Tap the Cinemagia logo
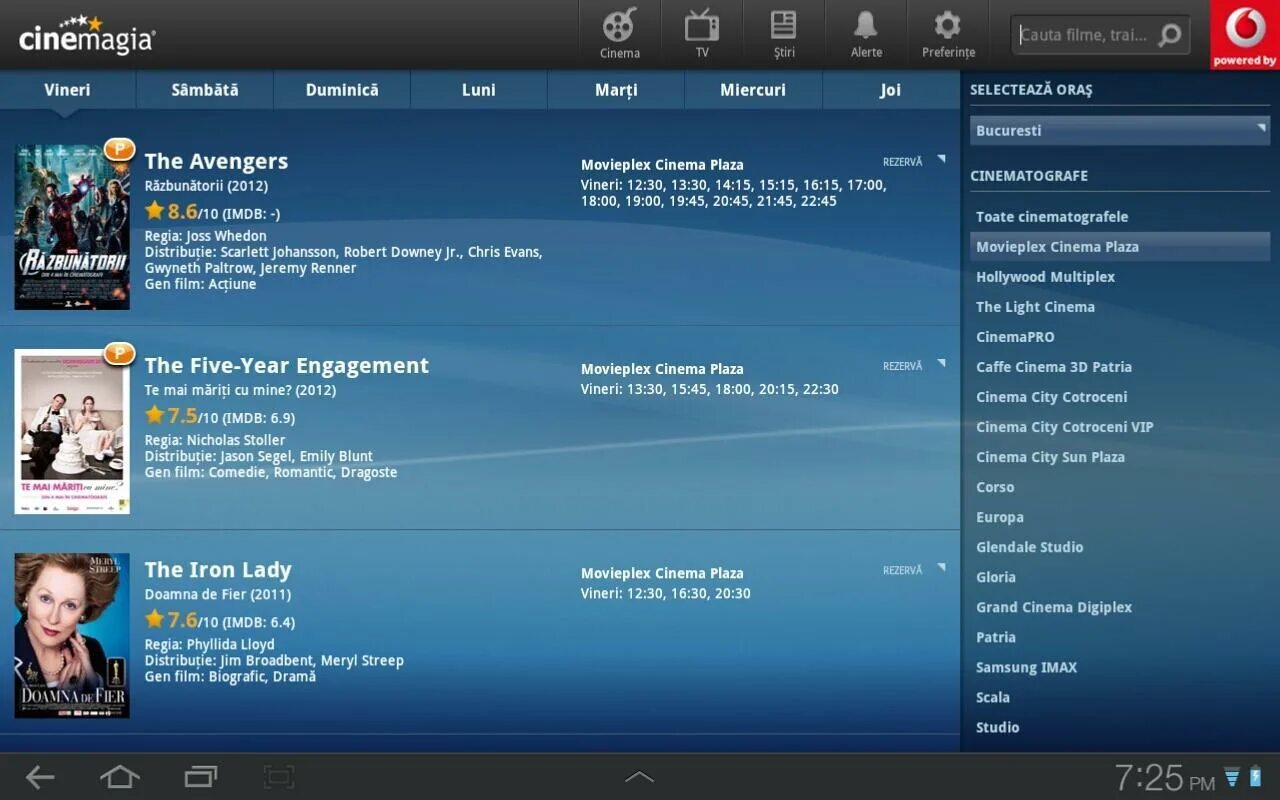The width and height of the screenshot is (1280, 800). click(x=87, y=35)
